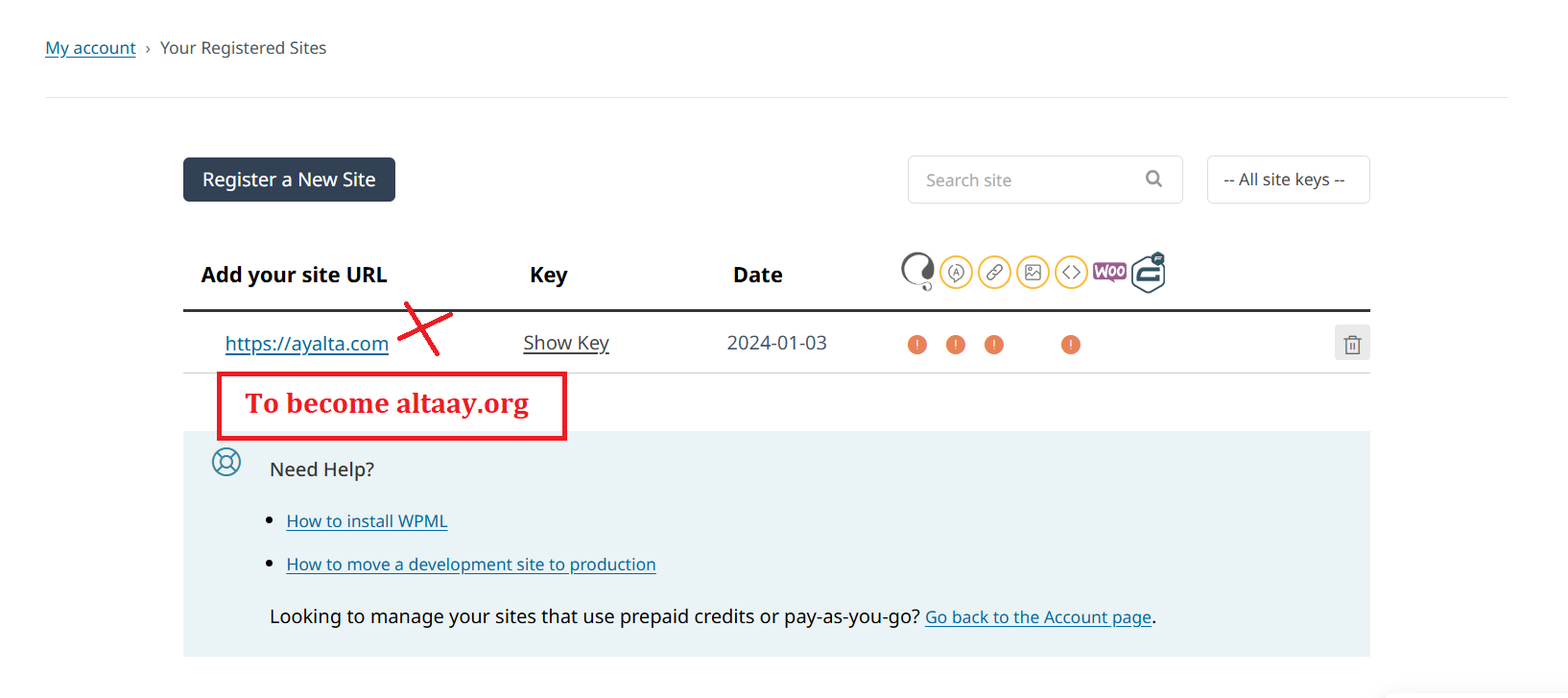Click the life-ring icon beside Need Help

[226, 463]
